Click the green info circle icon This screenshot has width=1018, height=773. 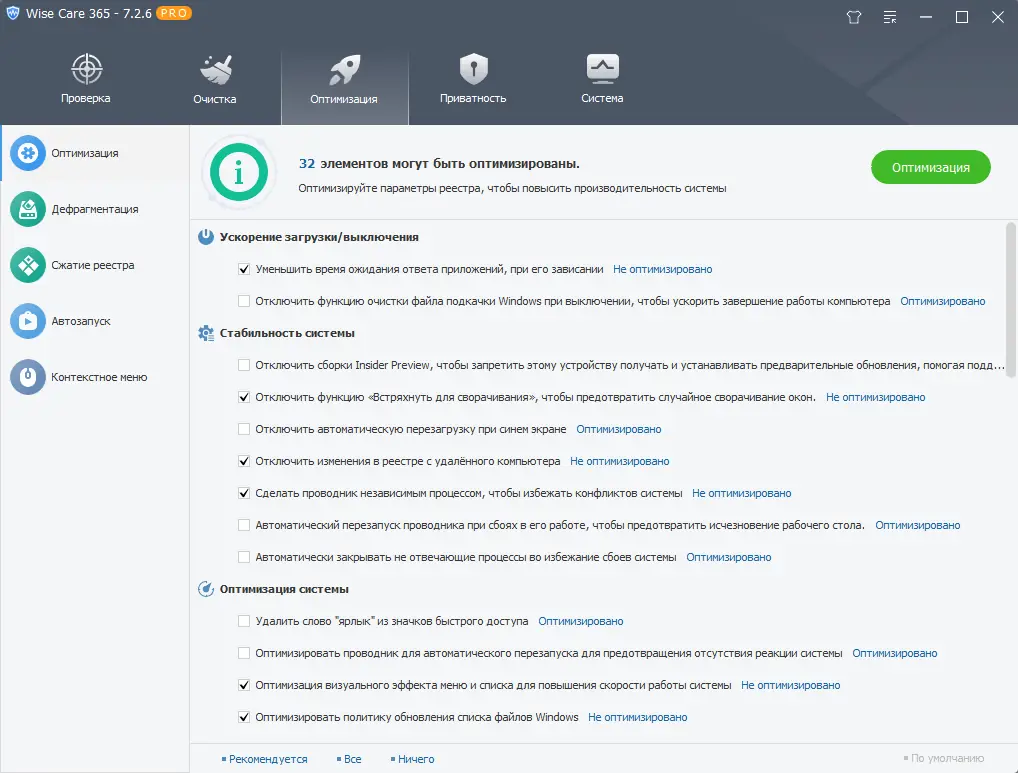(238, 172)
